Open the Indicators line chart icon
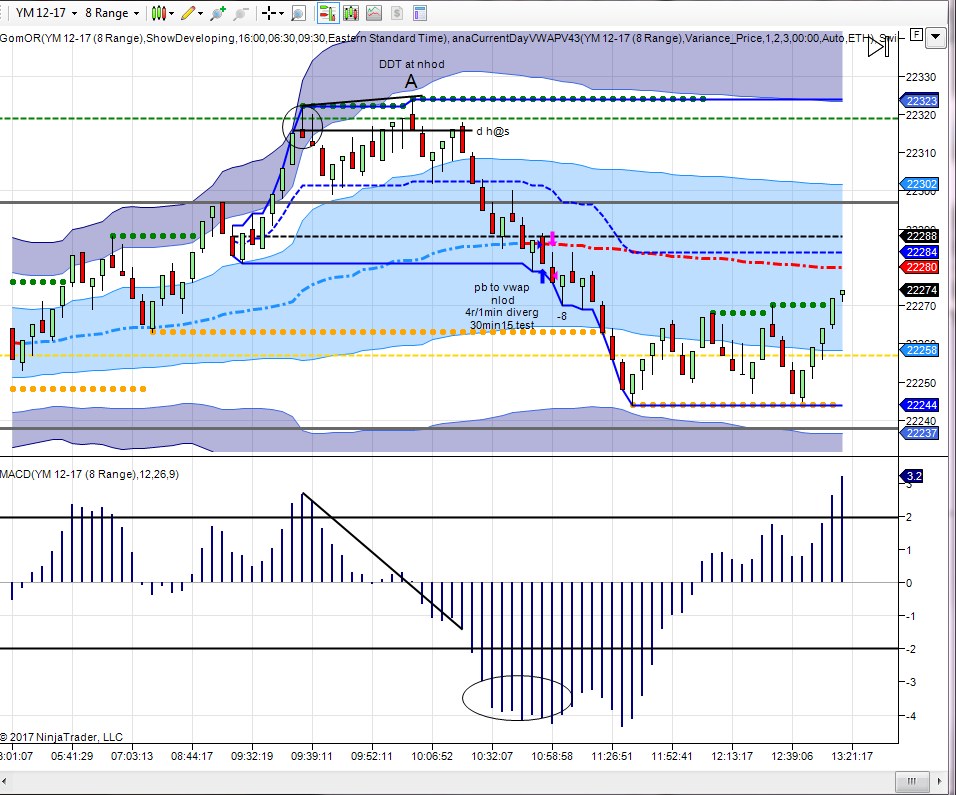The height and width of the screenshot is (795, 956). (x=374, y=13)
